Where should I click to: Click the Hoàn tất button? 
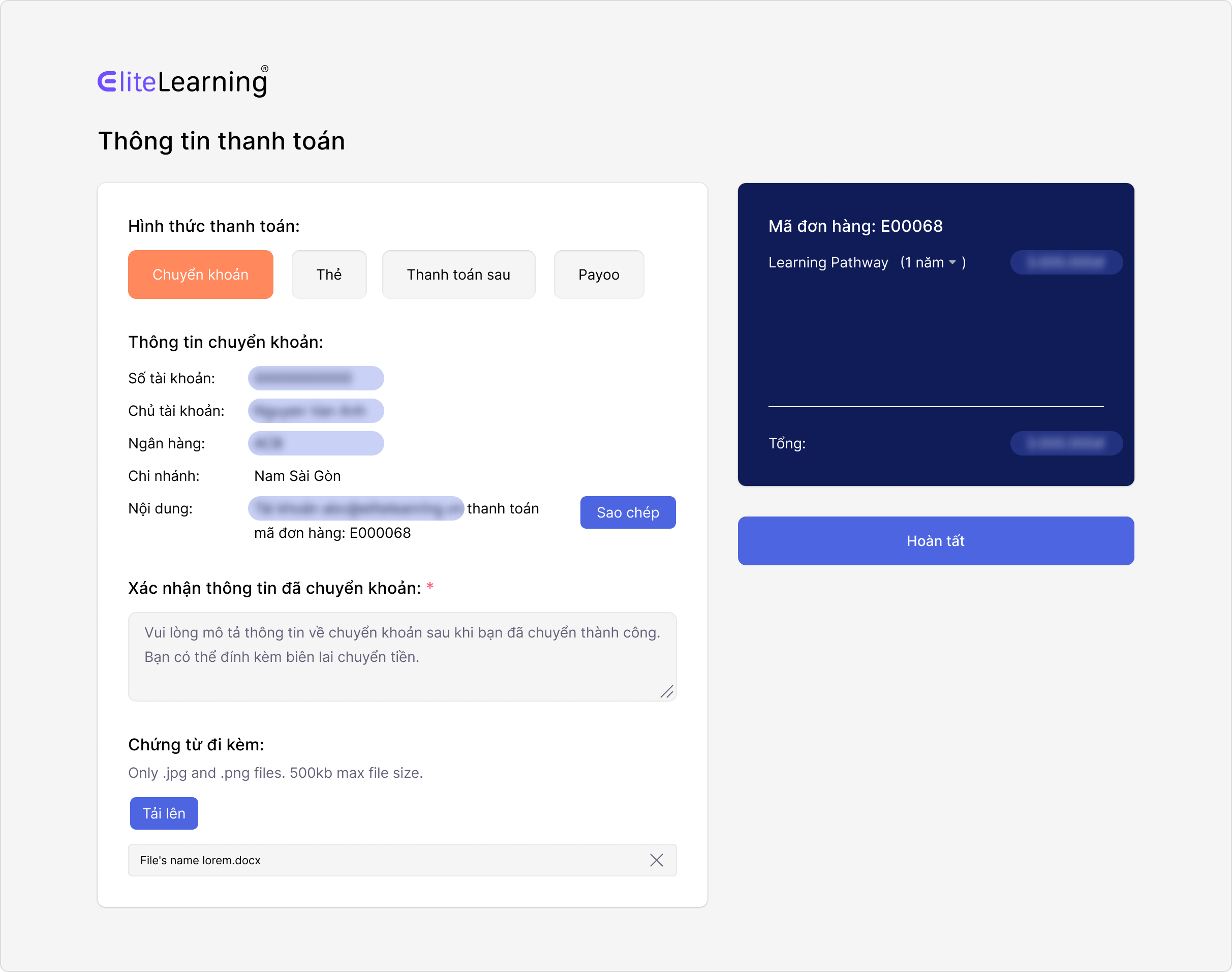(935, 540)
